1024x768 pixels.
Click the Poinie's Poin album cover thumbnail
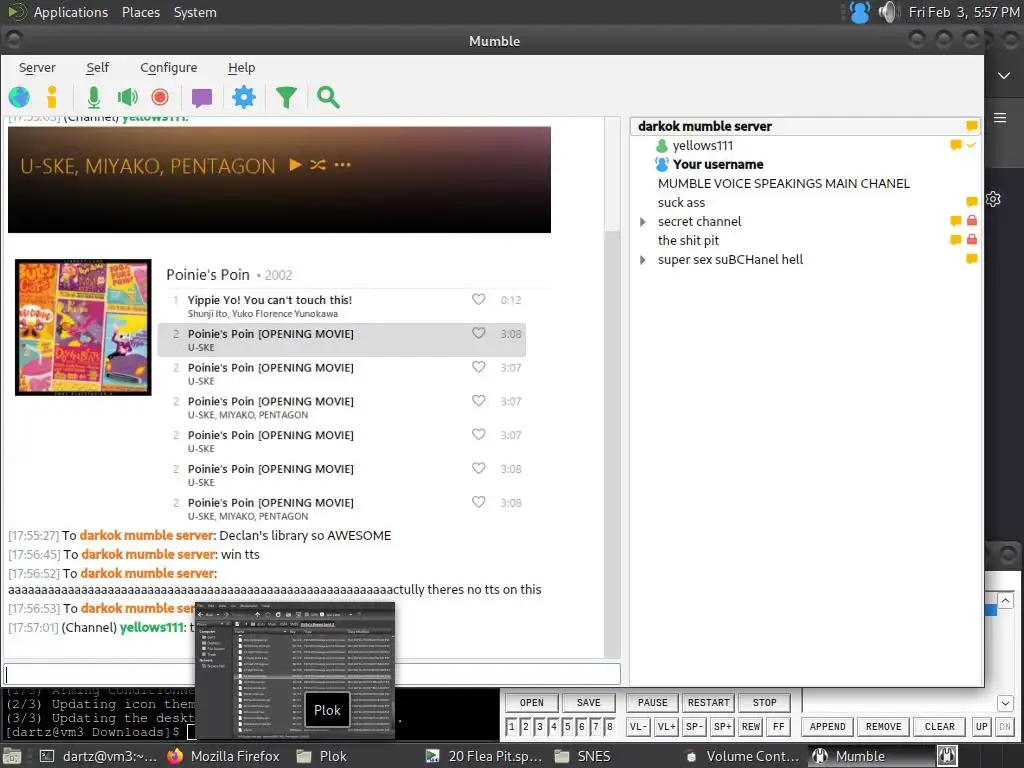pyautogui.click(x=83, y=327)
